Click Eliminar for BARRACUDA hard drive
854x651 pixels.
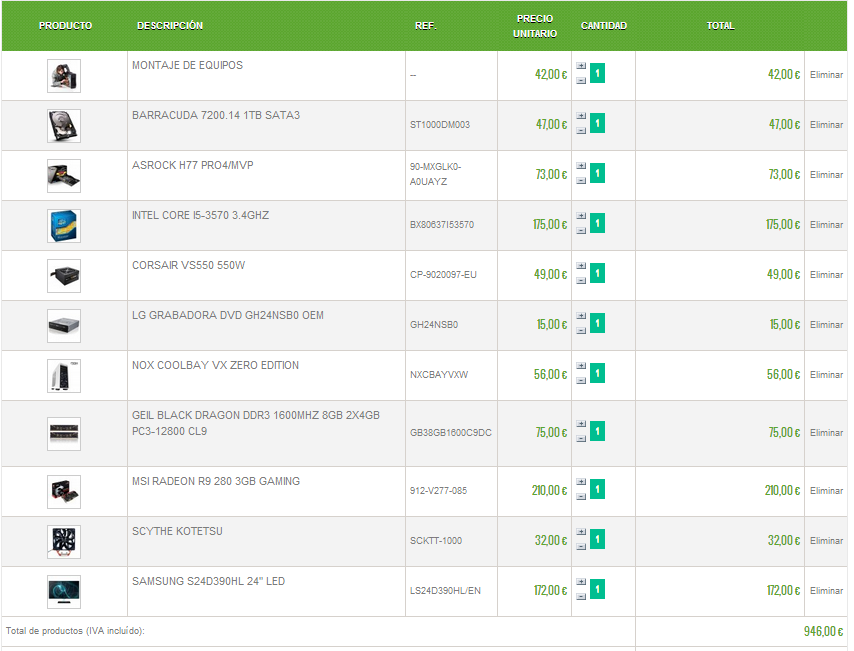[826, 125]
